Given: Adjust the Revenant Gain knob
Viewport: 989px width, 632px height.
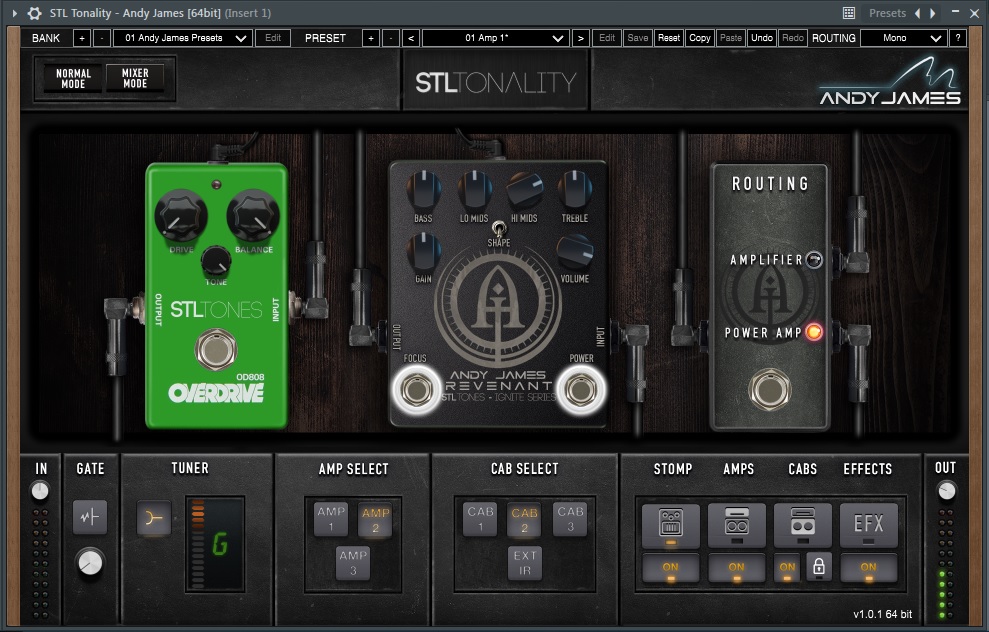Looking at the screenshot, I should point(423,251).
